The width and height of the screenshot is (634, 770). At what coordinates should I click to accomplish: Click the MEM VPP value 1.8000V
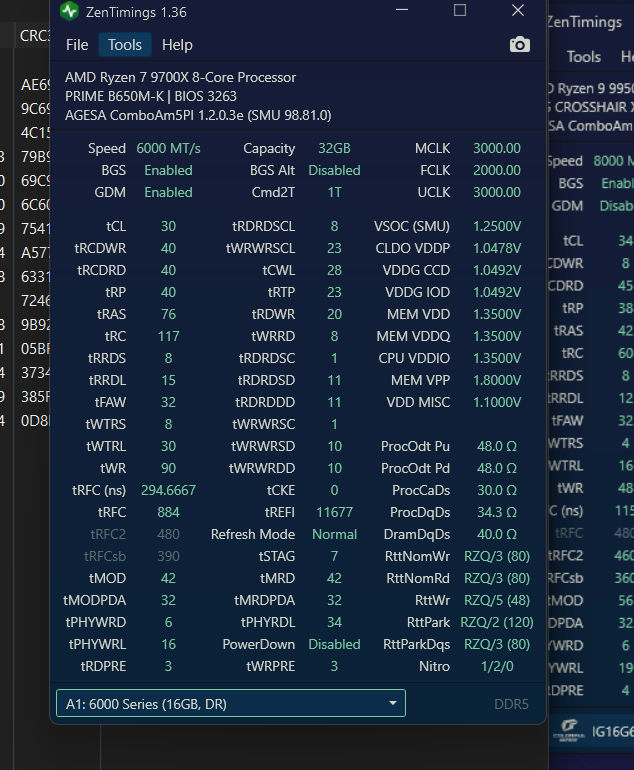pos(497,380)
